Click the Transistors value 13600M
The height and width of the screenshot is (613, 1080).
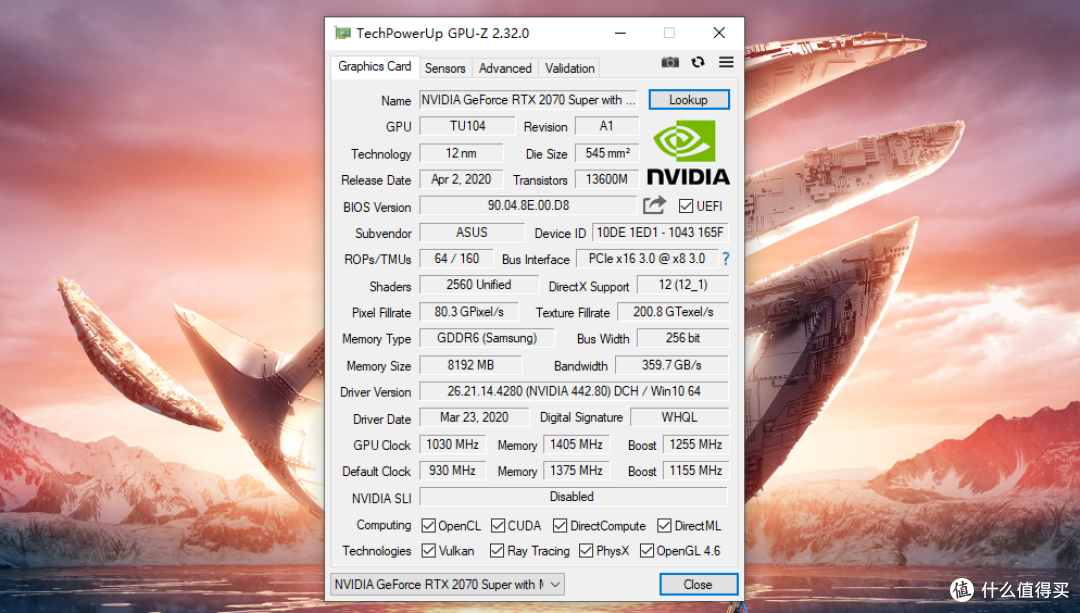(607, 179)
